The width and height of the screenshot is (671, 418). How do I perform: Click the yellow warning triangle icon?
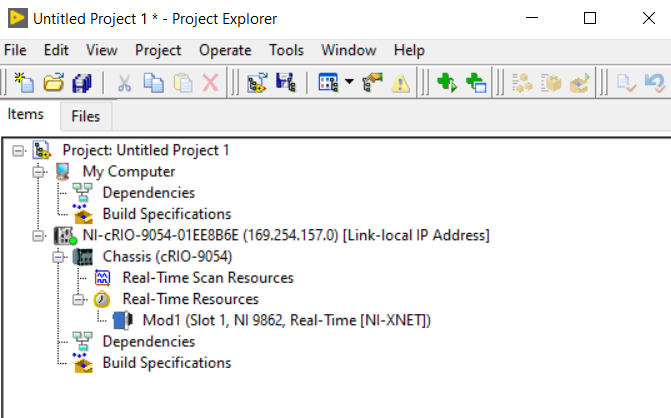coord(401,83)
